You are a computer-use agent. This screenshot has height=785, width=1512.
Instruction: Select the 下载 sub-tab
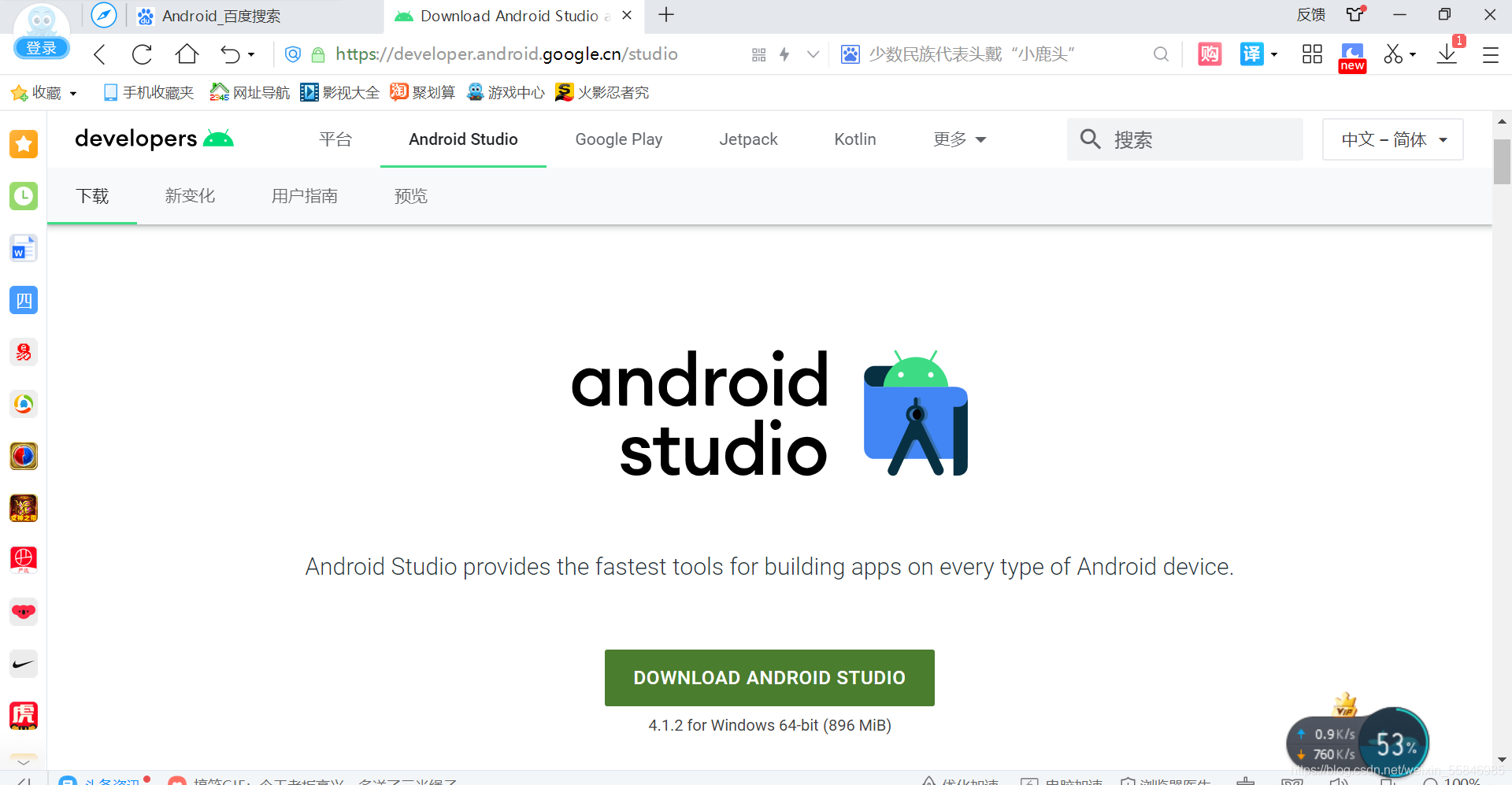click(x=92, y=196)
